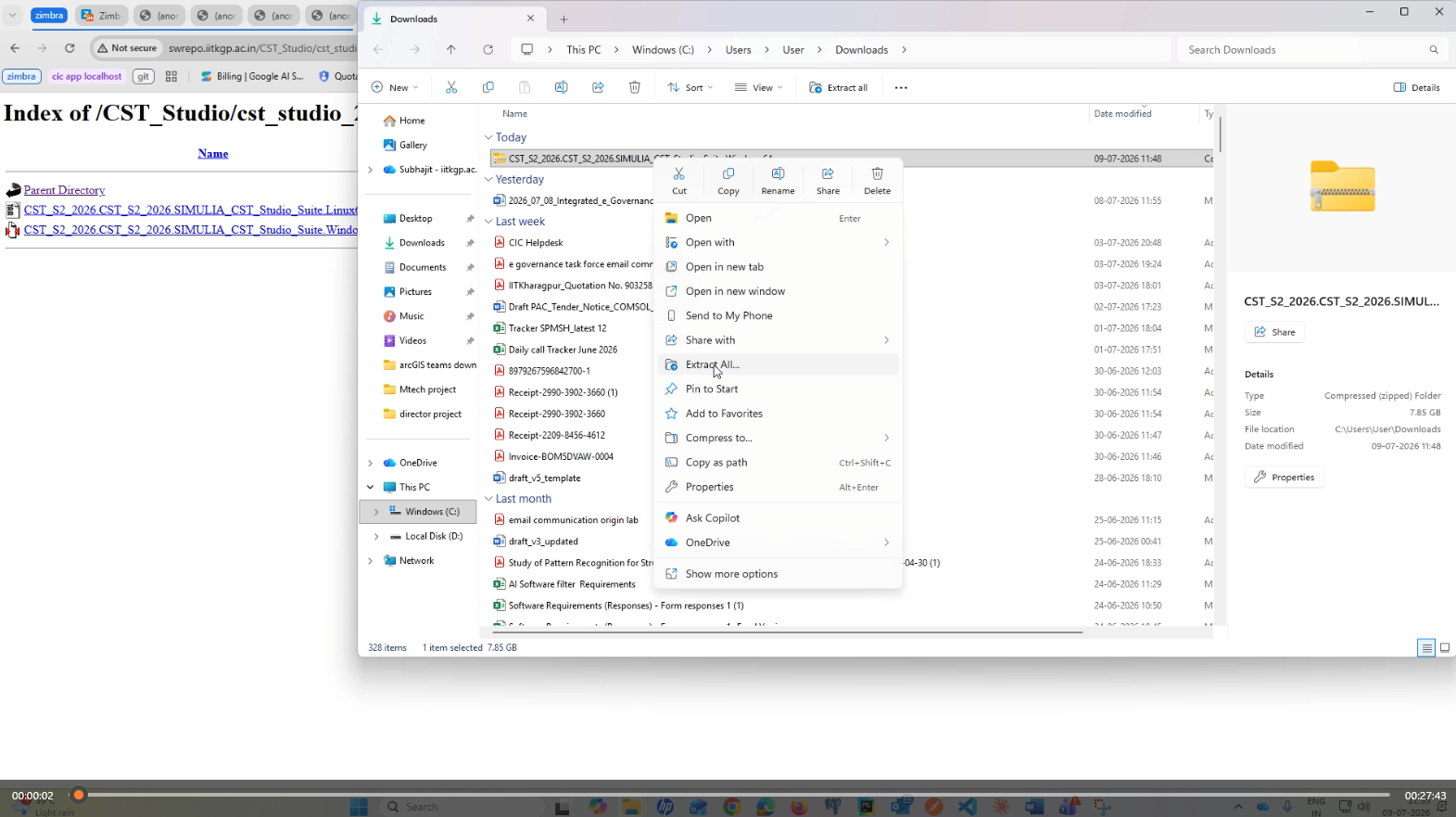Click the toolbar Copy icon
Viewport: 1456px width, 817px height.
tap(488, 87)
